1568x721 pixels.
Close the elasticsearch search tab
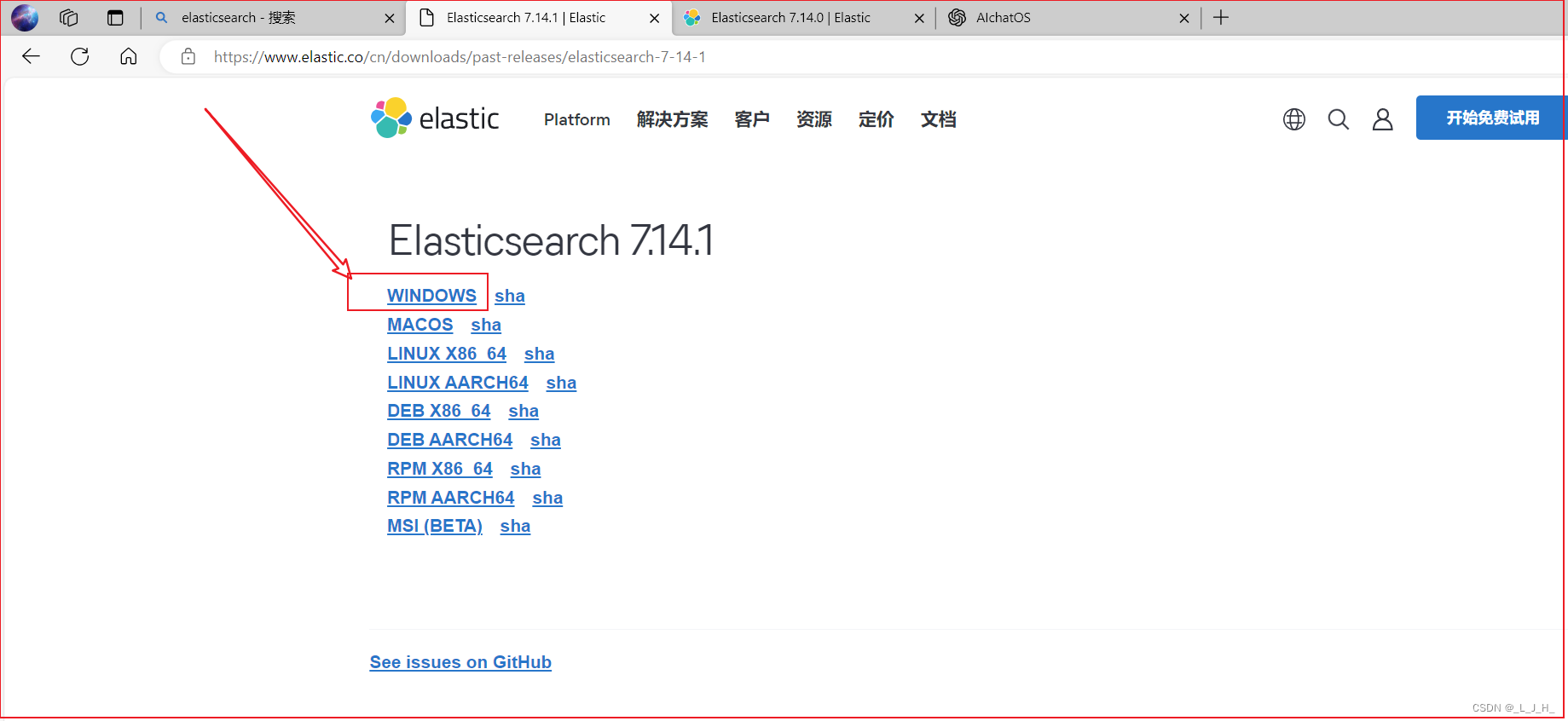coord(390,18)
